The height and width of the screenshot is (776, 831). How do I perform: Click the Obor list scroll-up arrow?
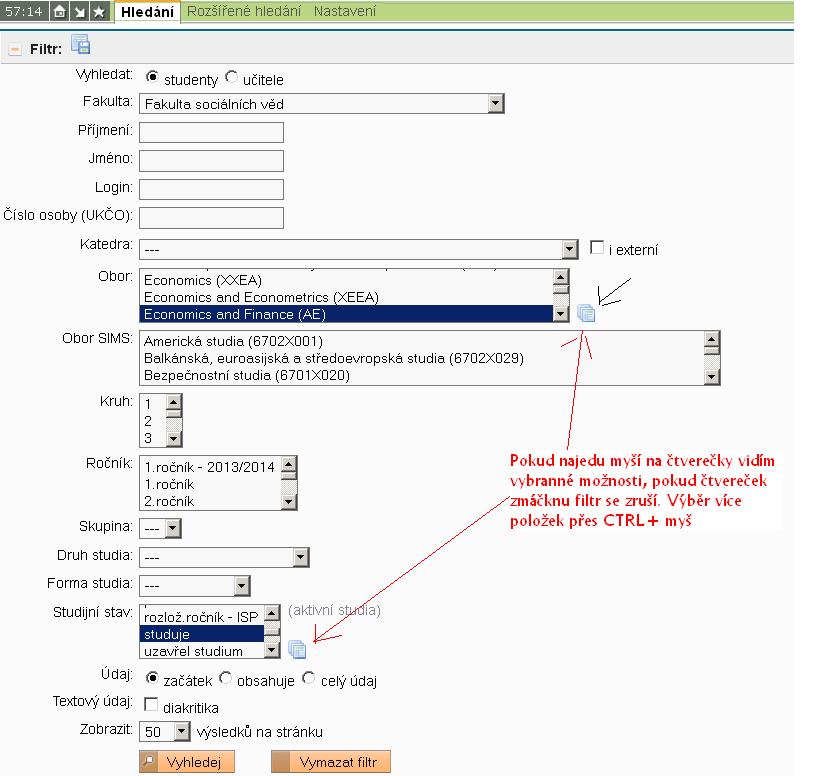click(x=561, y=277)
